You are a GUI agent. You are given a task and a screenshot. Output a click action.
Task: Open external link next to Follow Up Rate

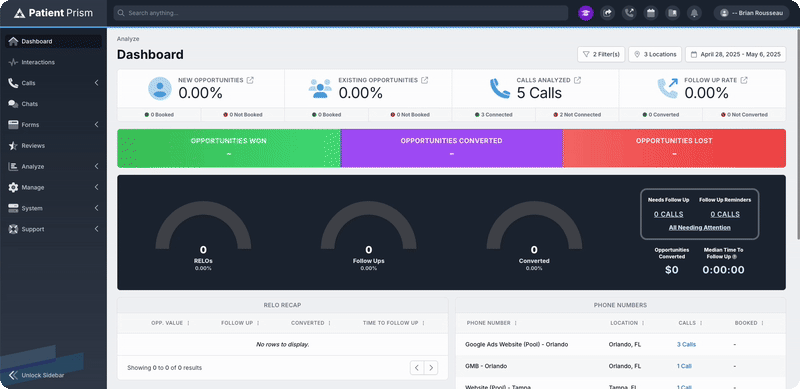click(744, 80)
